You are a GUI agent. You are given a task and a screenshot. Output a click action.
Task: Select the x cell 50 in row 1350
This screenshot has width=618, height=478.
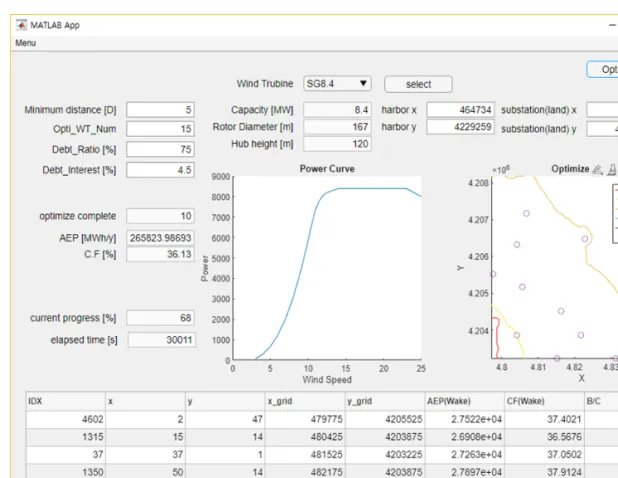coord(145,472)
